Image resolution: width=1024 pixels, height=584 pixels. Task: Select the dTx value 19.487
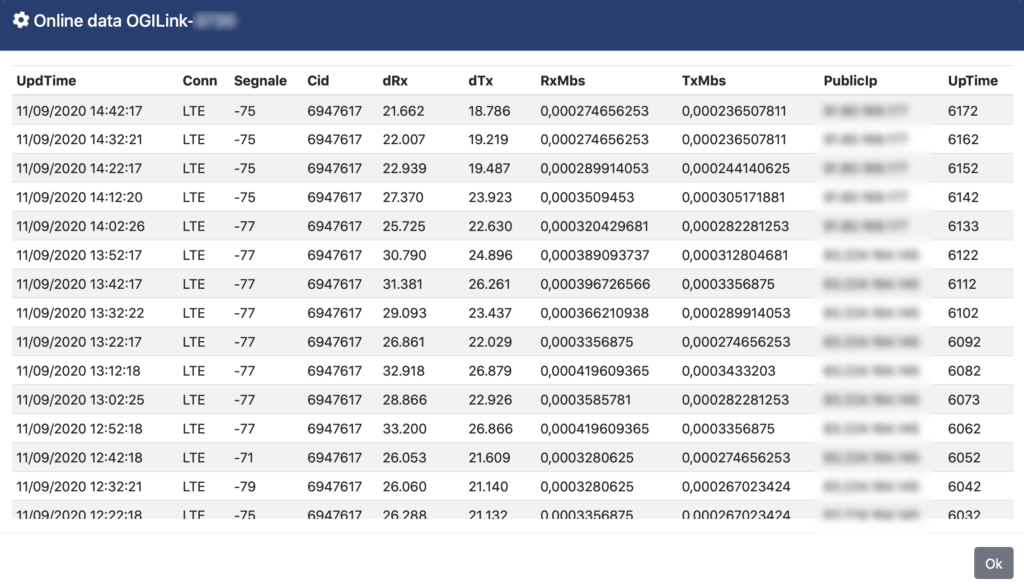489,169
